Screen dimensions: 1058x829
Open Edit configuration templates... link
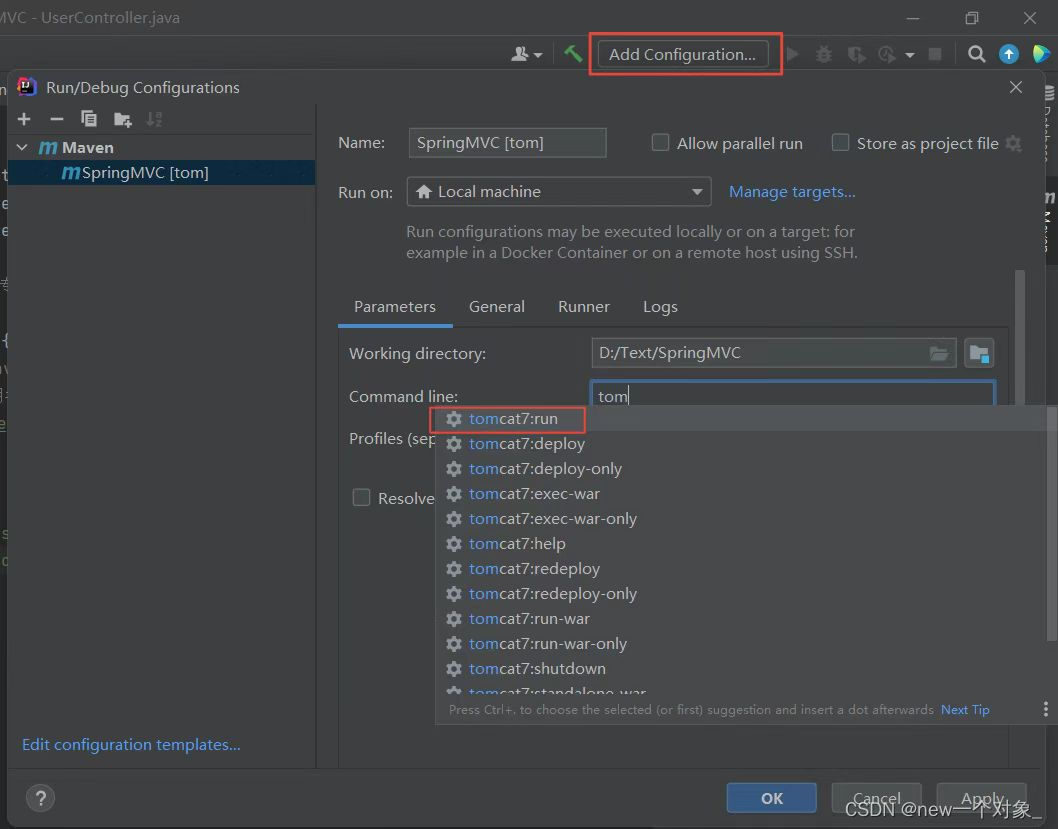point(131,744)
